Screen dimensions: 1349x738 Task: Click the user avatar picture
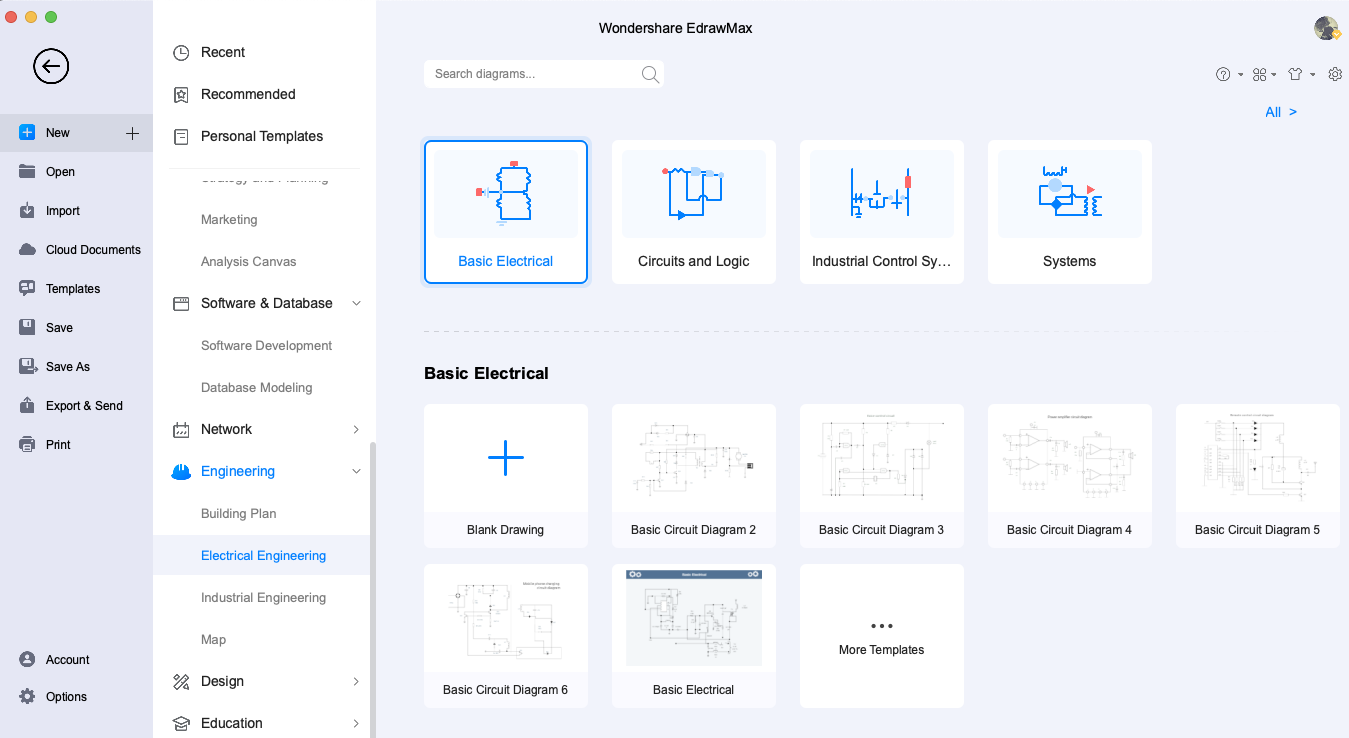[x=1327, y=28]
